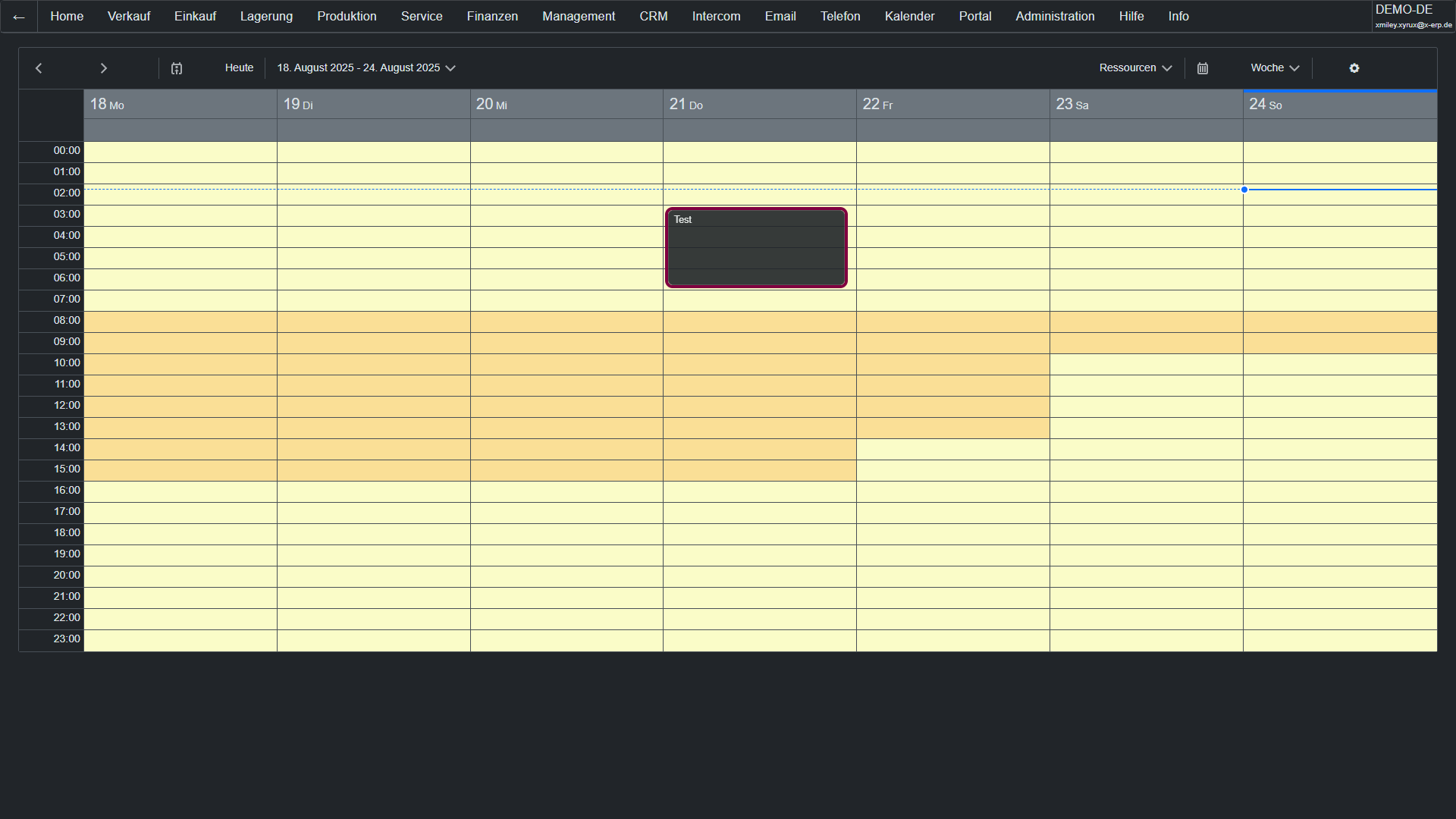Click the DEMO-DE user account label

pos(1404,10)
